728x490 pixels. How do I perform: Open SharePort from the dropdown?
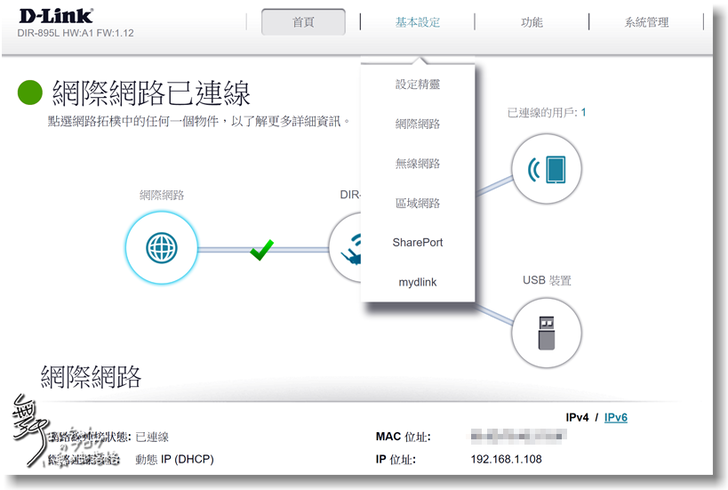tap(417, 243)
